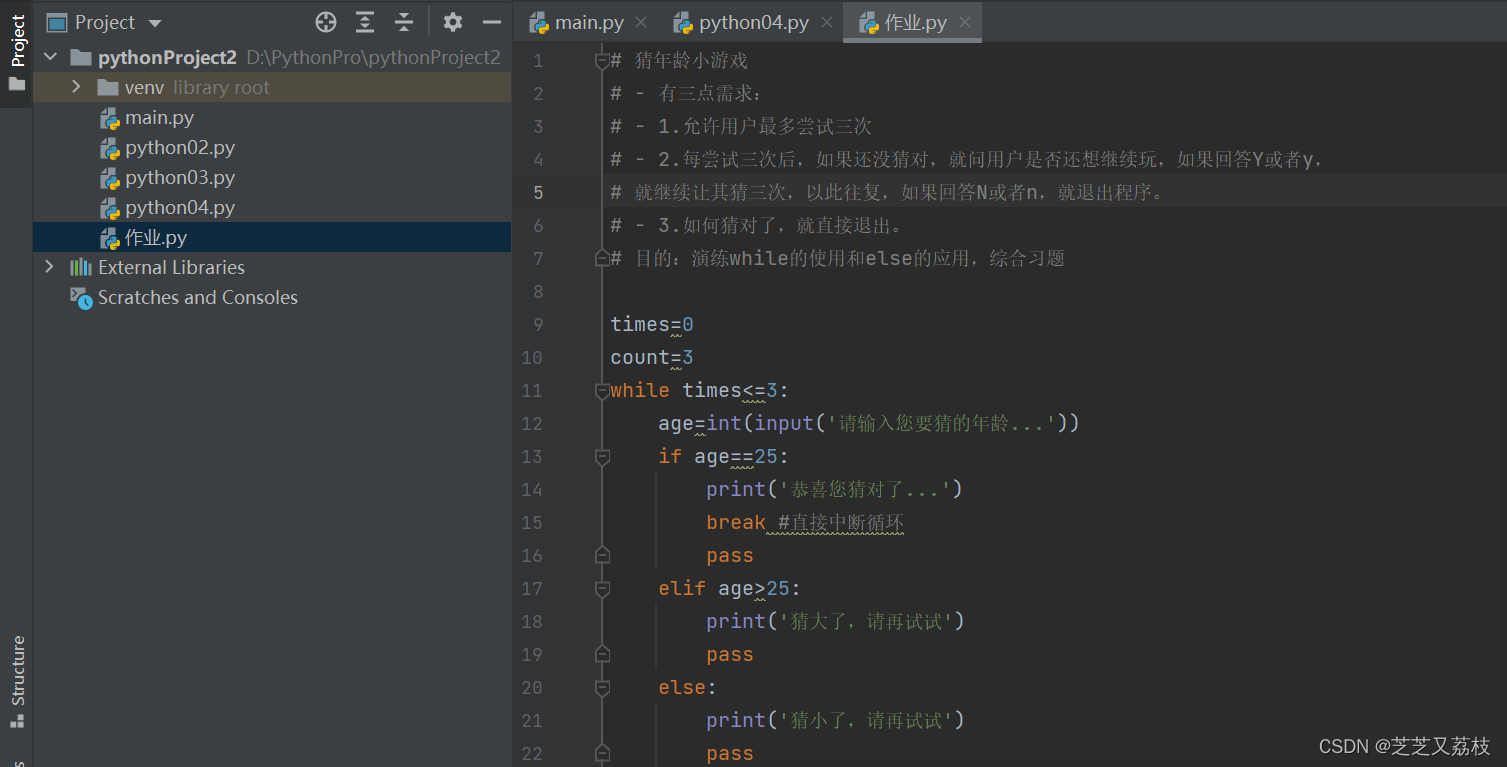
Task: Click line number 11 in the gutter
Action: (x=532, y=390)
